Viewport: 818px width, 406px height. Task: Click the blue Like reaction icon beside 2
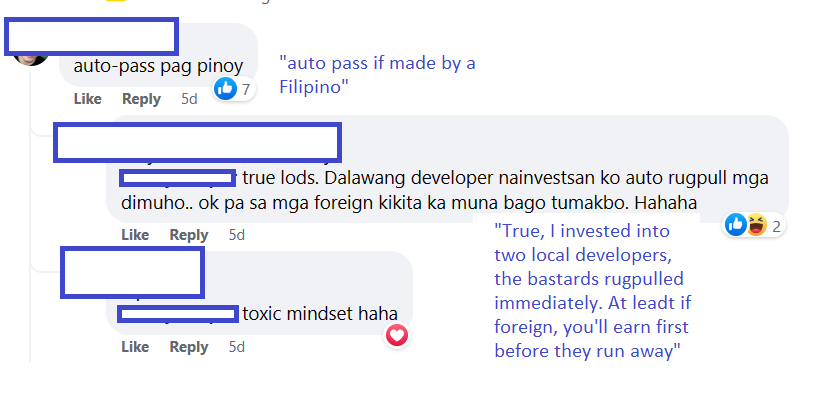click(736, 225)
